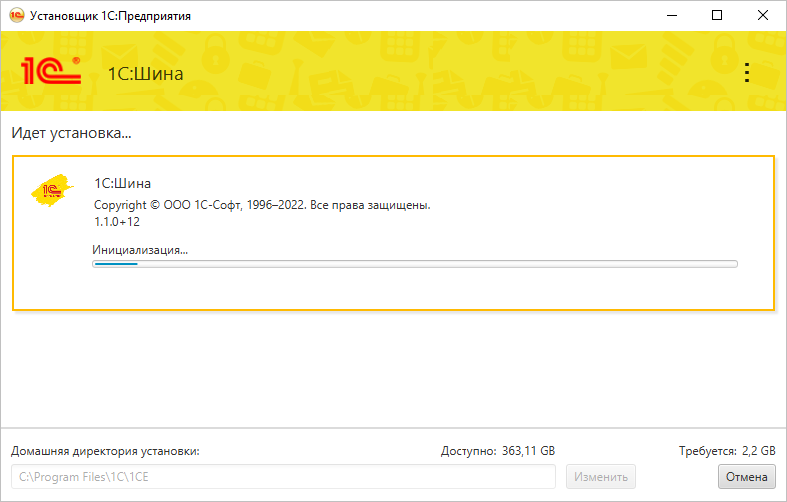Click the installer title bar icon
The width and height of the screenshot is (787, 502).
pos(17,16)
